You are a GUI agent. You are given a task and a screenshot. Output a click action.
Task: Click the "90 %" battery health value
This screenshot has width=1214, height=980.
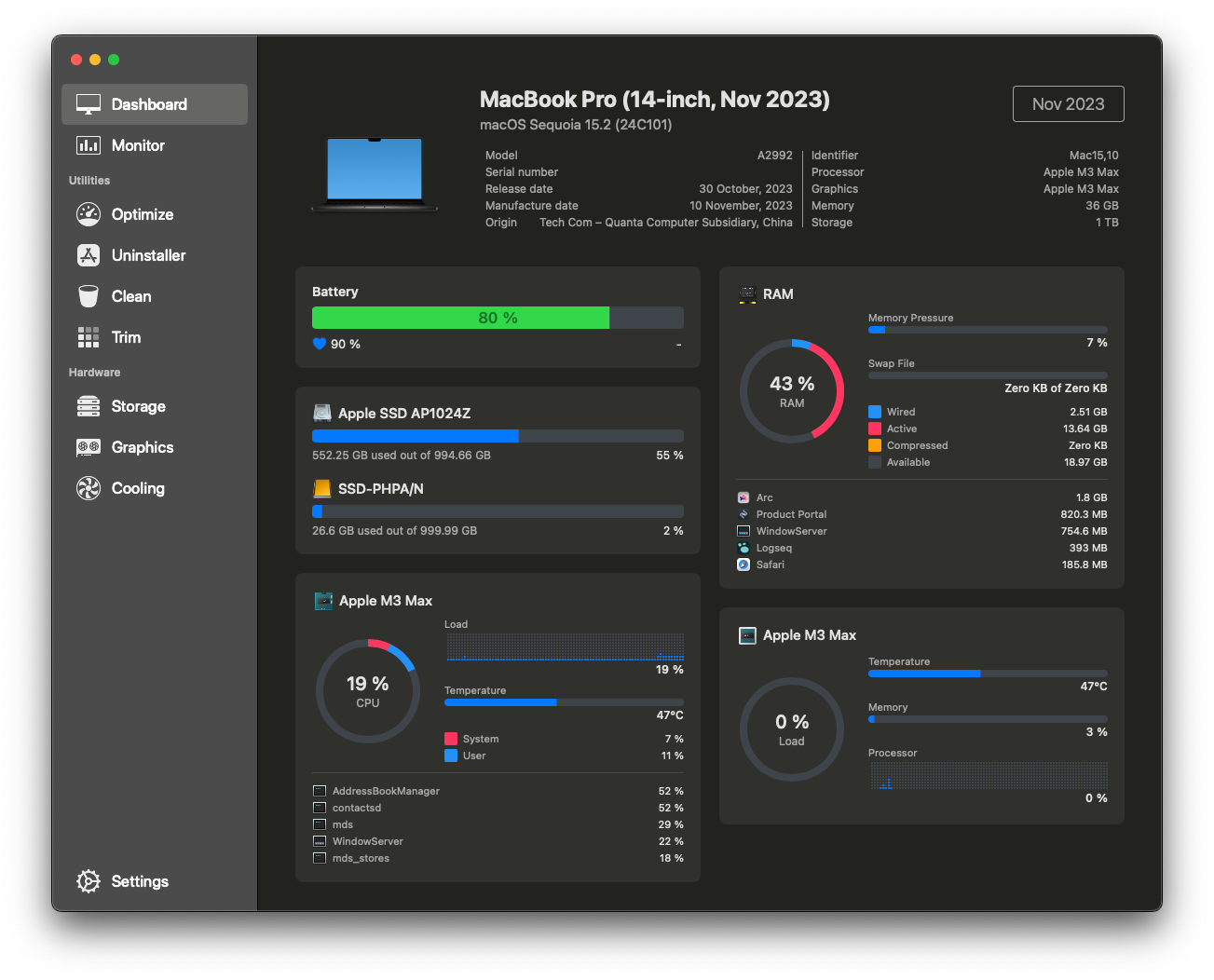pyautogui.click(x=346, y=344)
